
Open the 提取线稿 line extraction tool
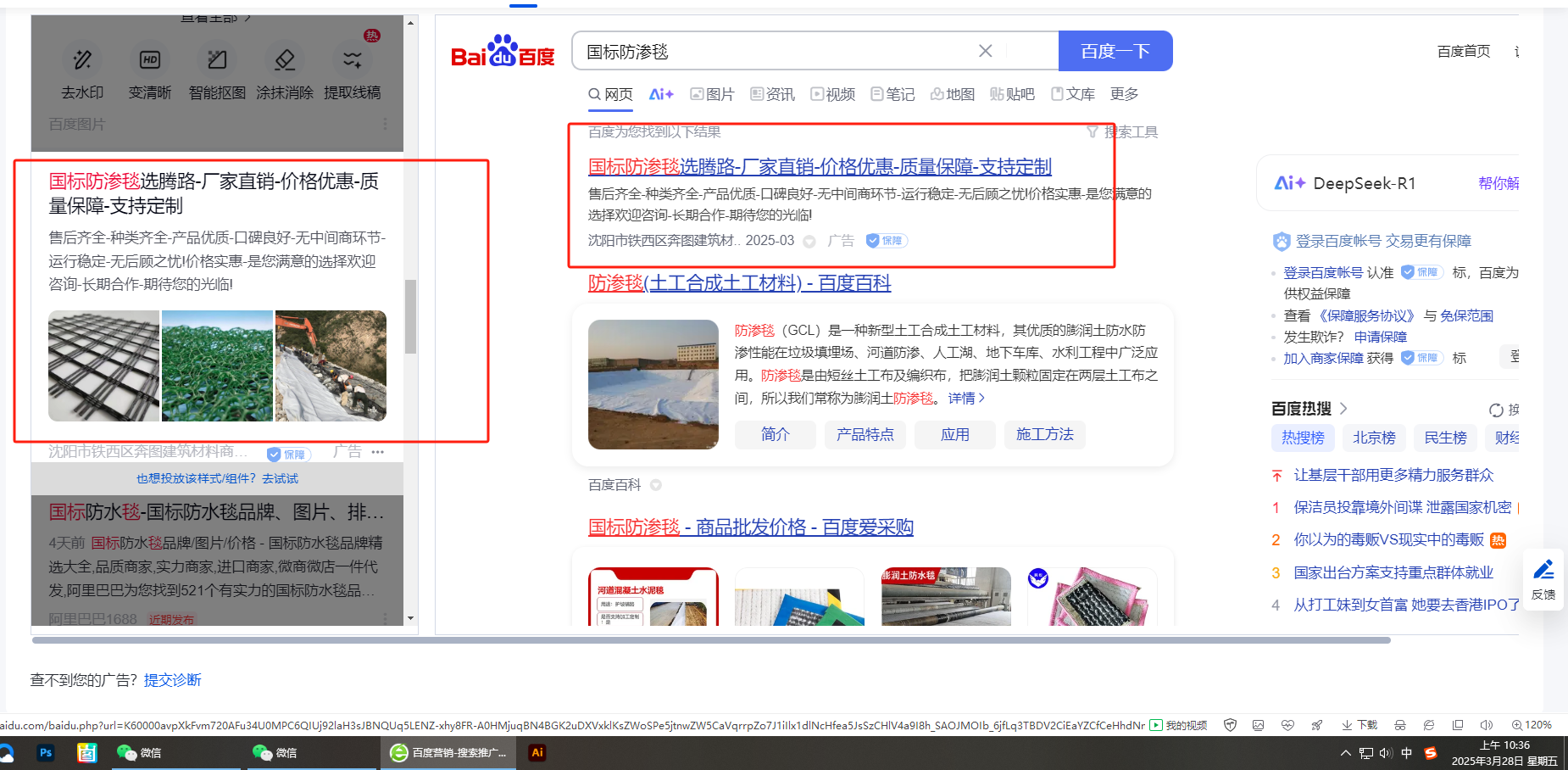(x=353, y=71)
